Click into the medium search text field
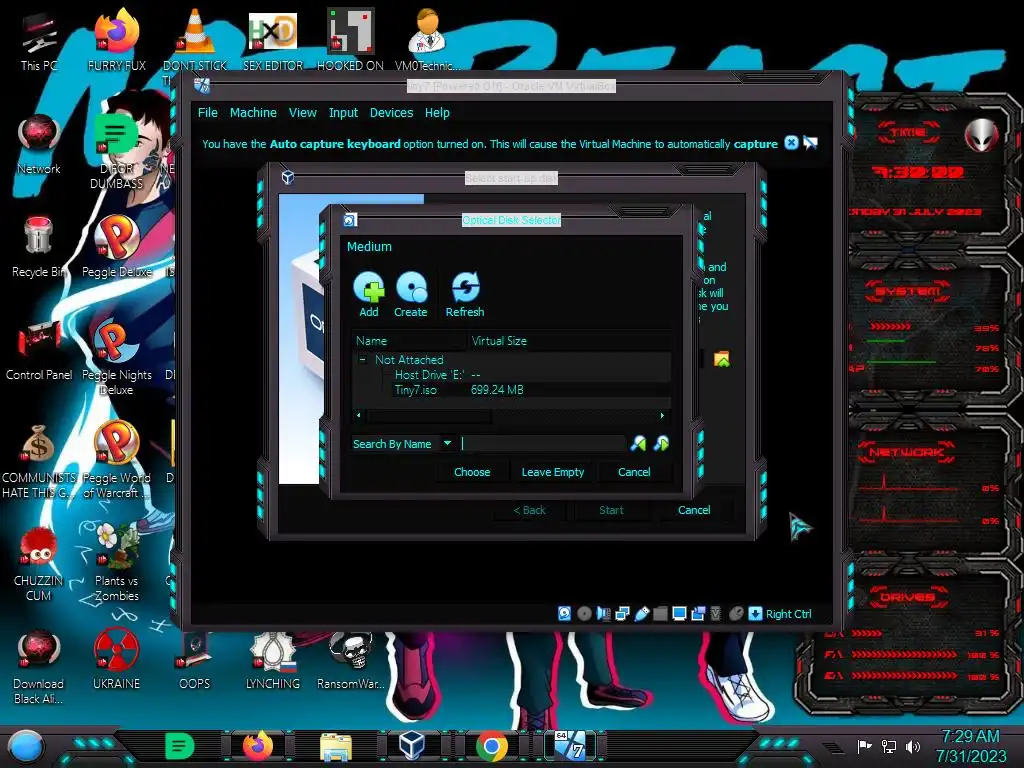 543,444
